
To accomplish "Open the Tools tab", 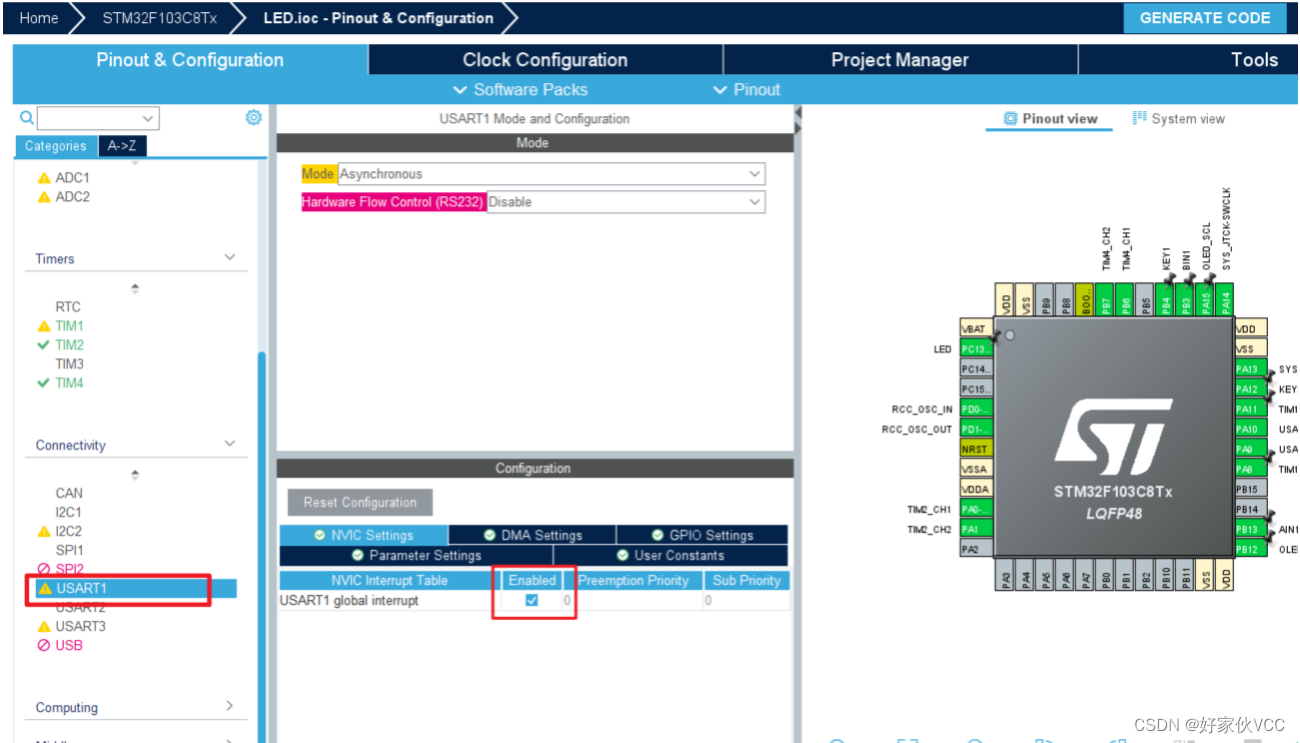I will [1254, 60].
